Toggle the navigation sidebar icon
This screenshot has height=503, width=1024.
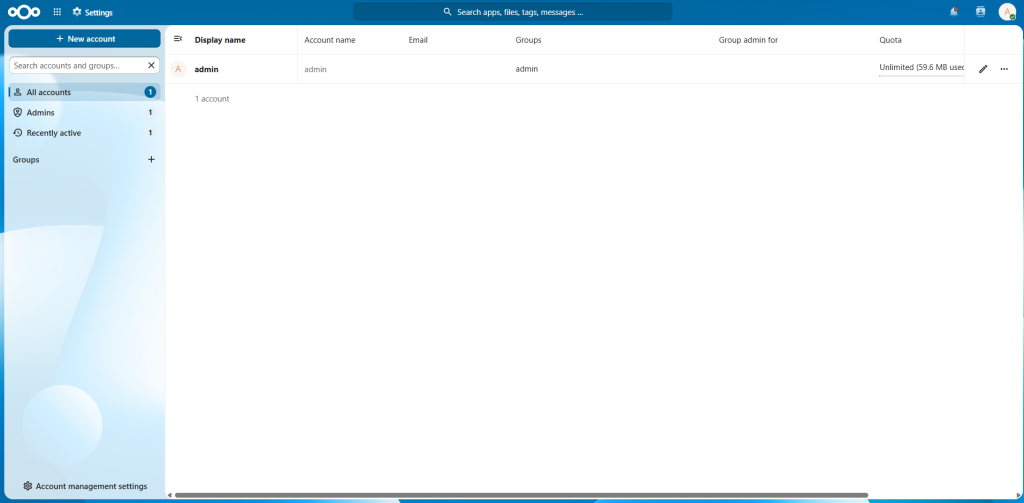pos(178,39)
